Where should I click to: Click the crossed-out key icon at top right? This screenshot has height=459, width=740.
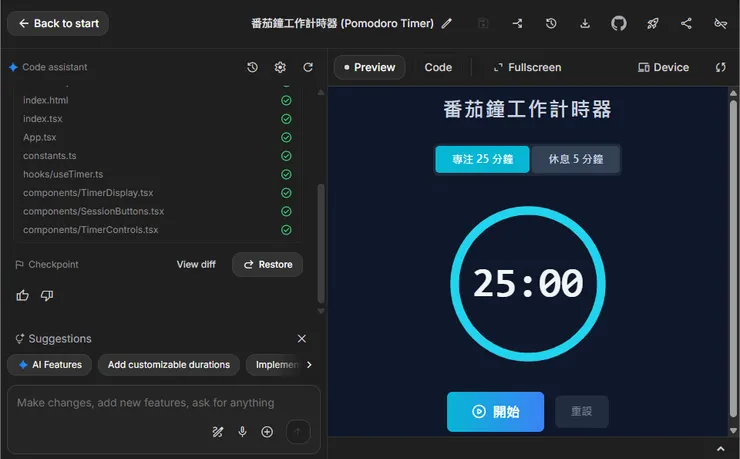tap(720, 24)
